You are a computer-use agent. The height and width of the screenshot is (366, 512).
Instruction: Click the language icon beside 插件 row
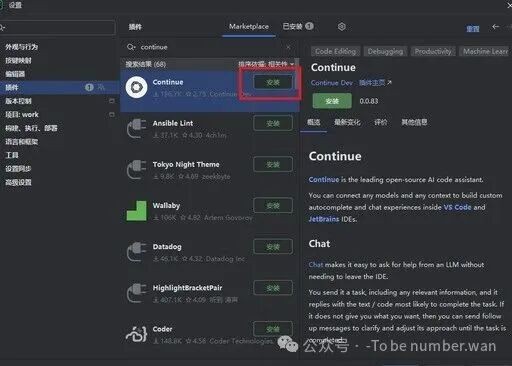[101, 87]
